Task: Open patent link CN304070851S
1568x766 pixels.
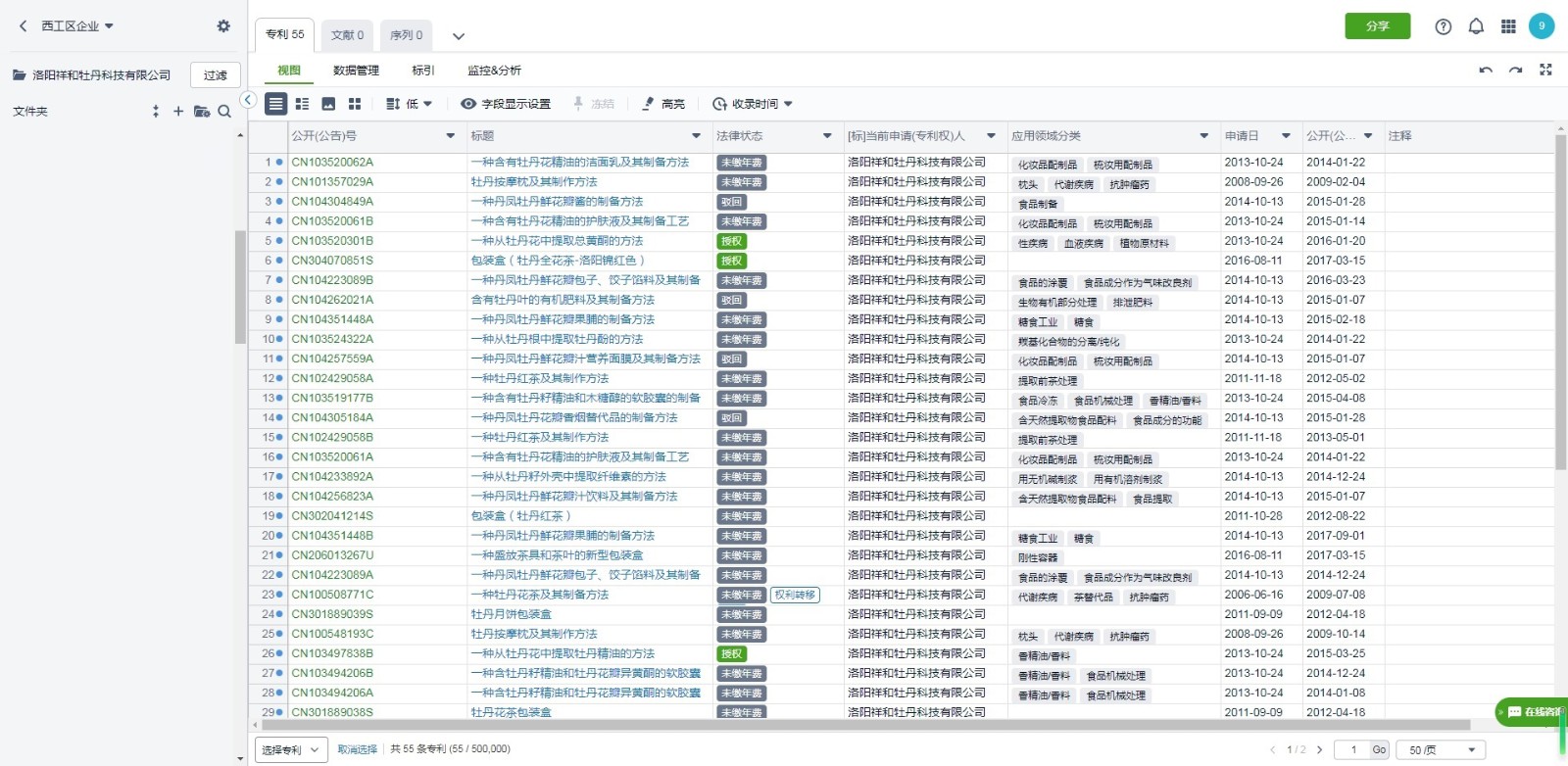Action: [332, 261]
